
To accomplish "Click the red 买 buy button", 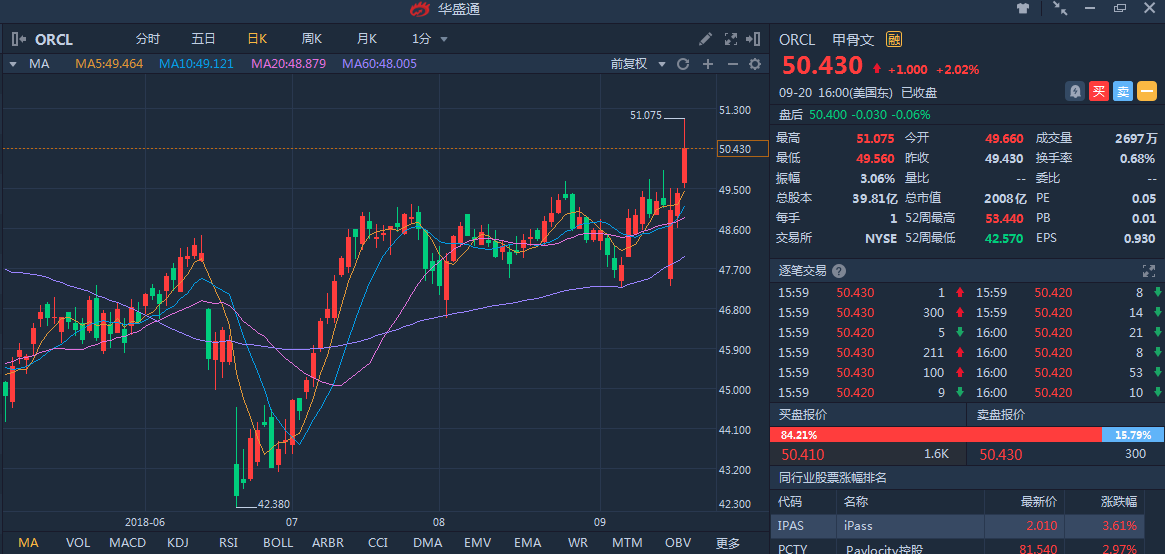I will click(x=1099, y=91).
